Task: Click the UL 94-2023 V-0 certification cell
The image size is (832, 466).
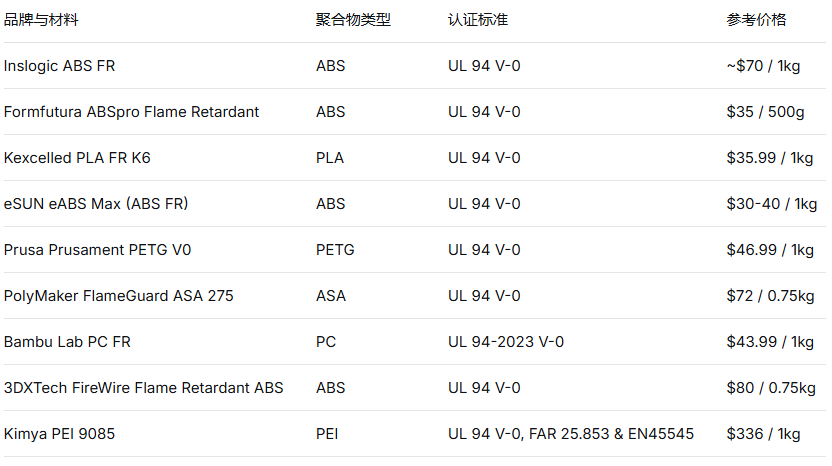Action: (x=506, y=342)
